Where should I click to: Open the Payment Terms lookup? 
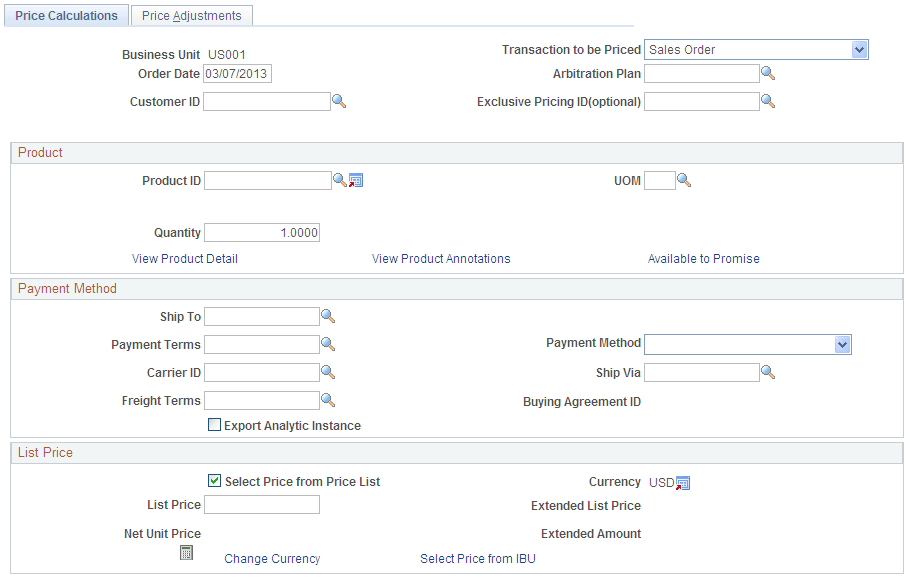point(328,344)
